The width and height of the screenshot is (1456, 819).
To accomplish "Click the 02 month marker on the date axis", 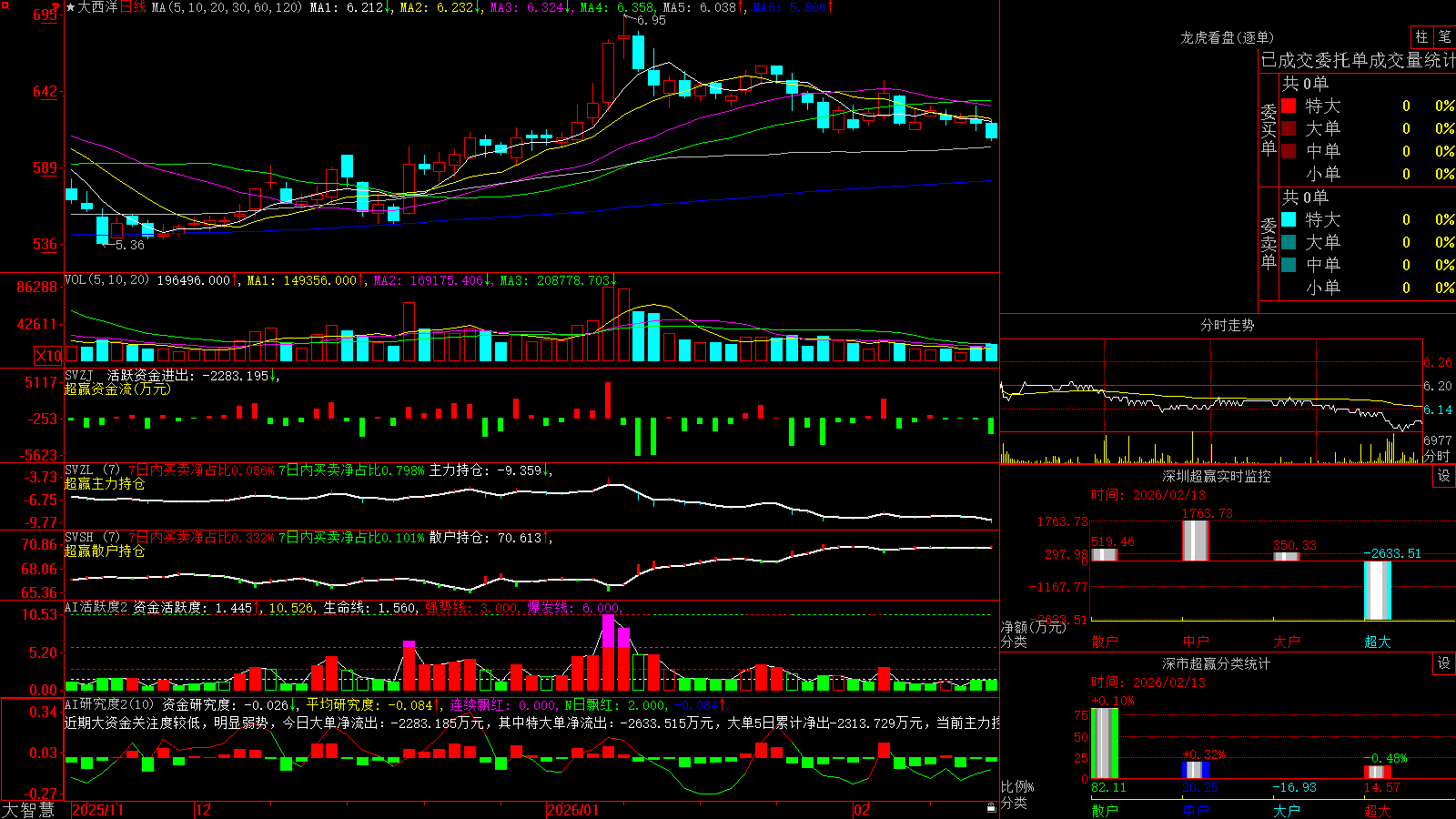I will click(x=862, y=810).
